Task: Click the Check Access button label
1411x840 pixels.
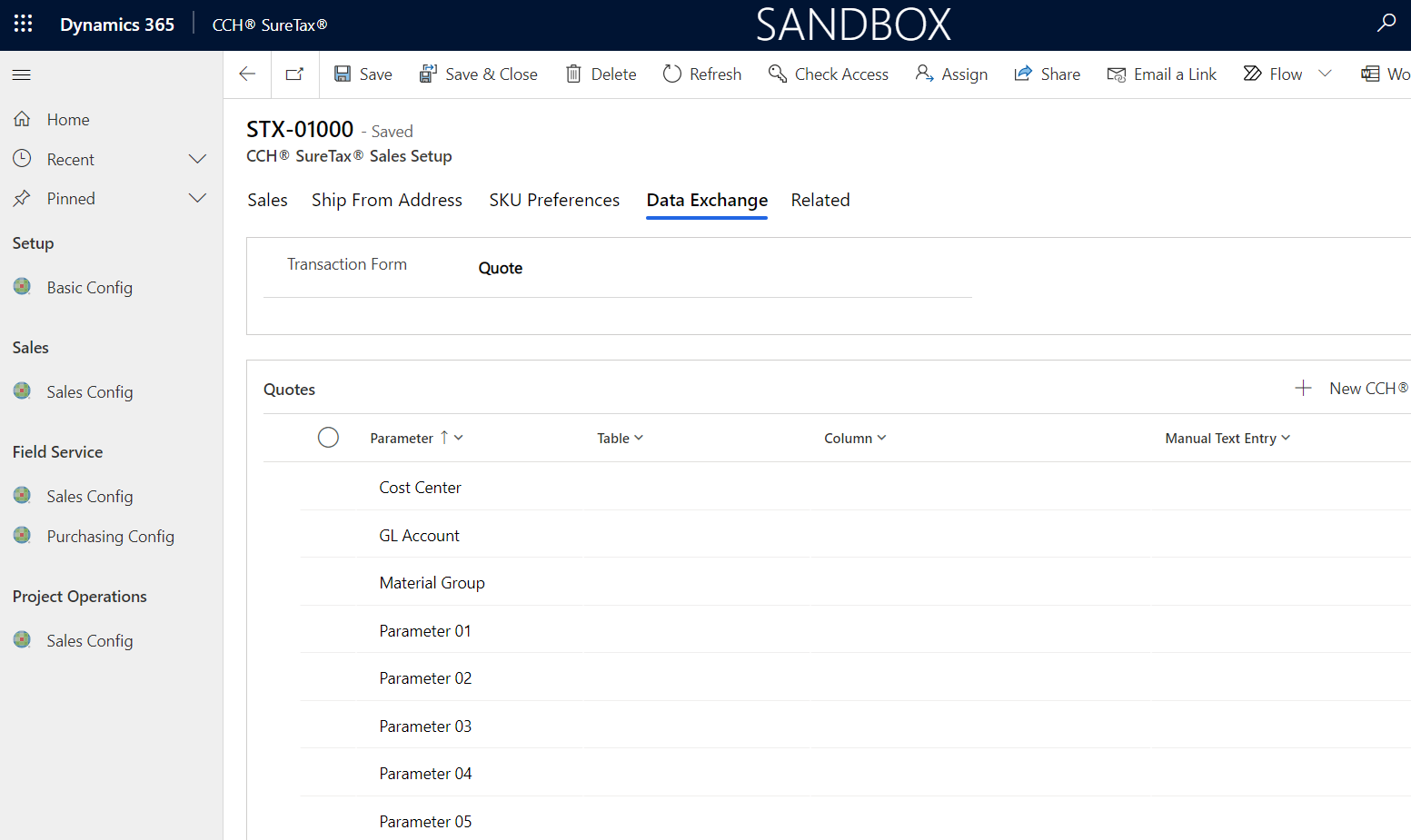Action: click(x=841, y=74)
